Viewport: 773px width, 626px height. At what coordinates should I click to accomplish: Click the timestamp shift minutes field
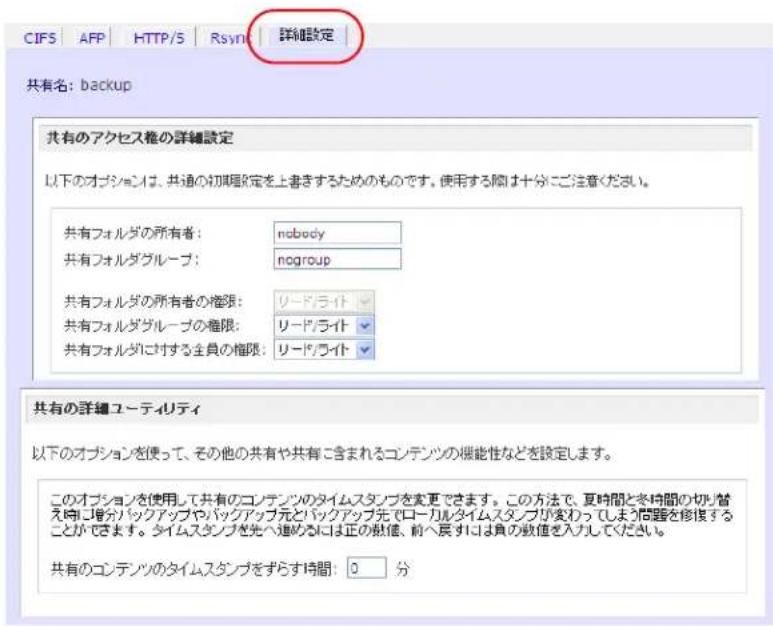367,568
